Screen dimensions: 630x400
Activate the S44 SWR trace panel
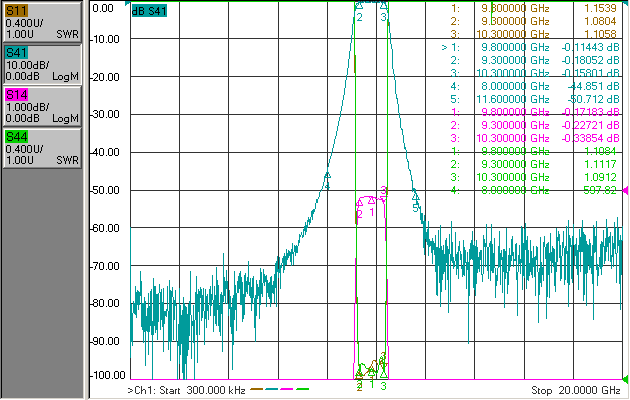(42, 148)
